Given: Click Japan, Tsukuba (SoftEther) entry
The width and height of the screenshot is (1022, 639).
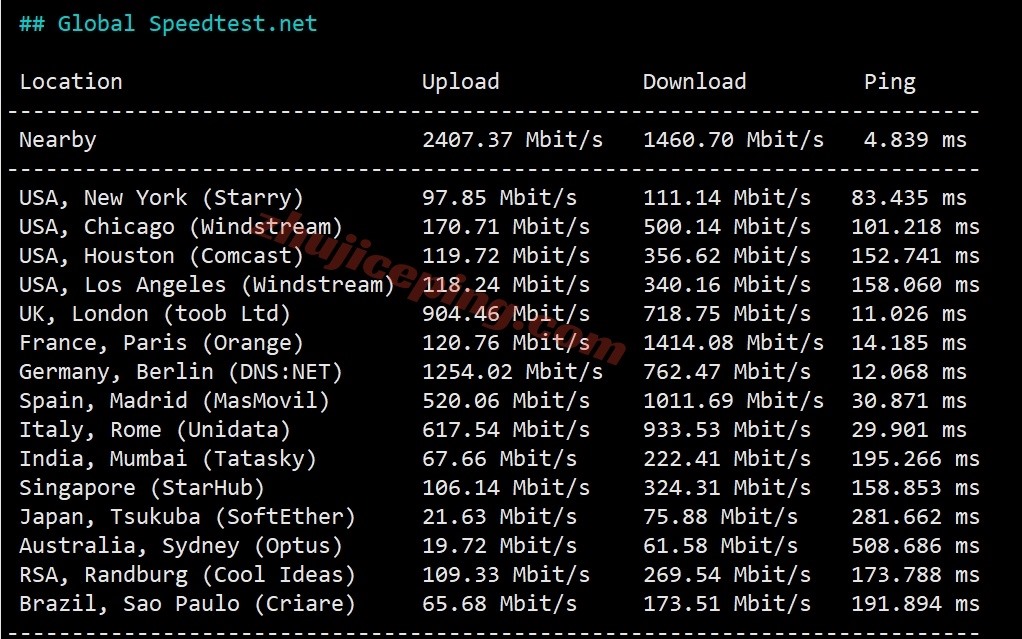Looking at the screenshot, I should point(188,516).
